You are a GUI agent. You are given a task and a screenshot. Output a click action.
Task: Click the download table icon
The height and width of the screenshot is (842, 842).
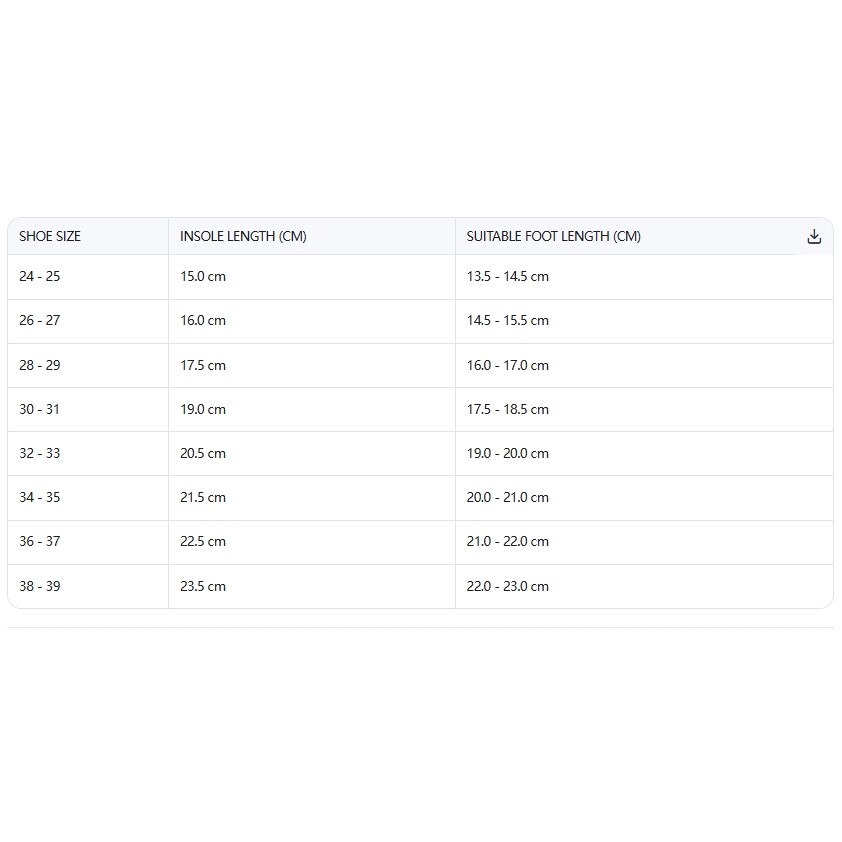click(814, 236)
